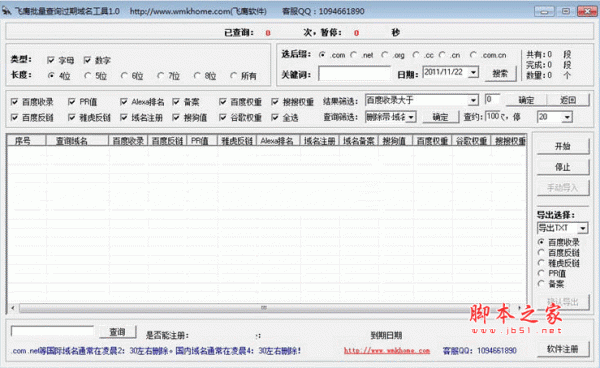Select the .com.cn suffix option
Image resolution: width=600 pixels, height=368 pixels.
(473, 55)
